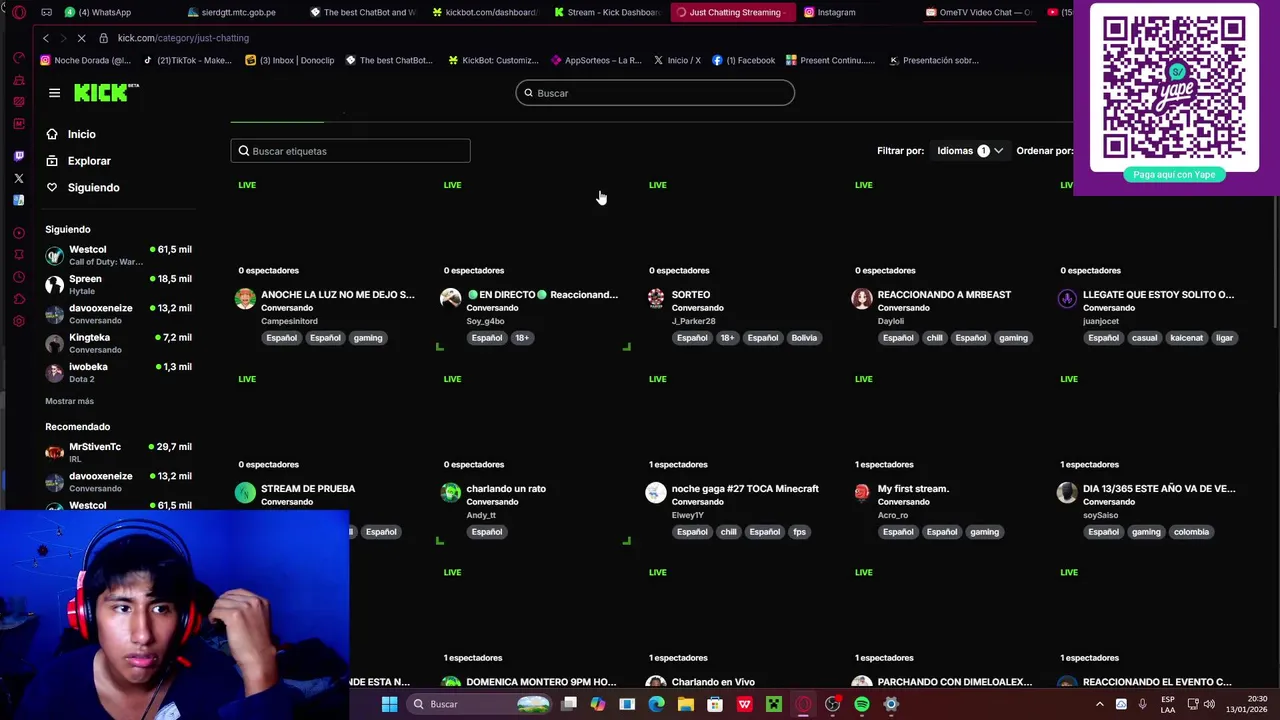Open the My first stream. stream
The width and height of the screenshot is (1280, 720).
(x=913, y=489)
